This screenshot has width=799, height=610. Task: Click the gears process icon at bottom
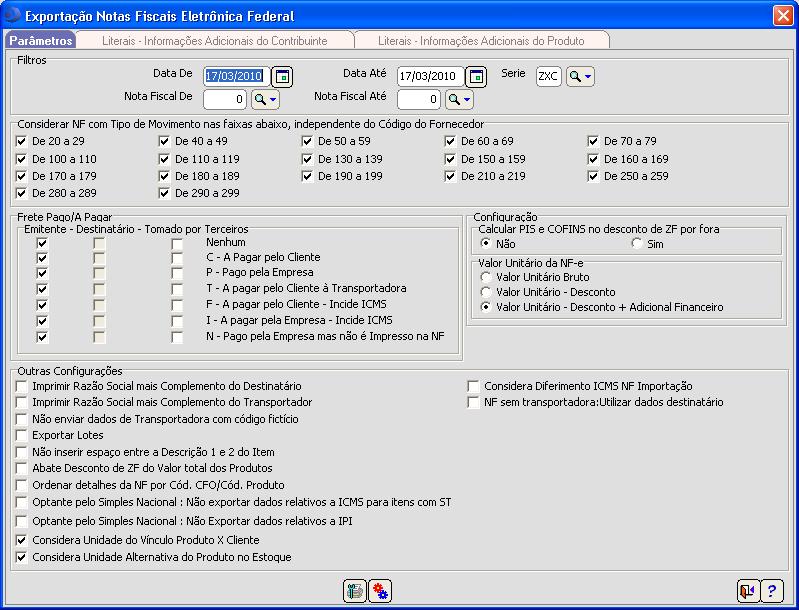(x=381, y=591)
